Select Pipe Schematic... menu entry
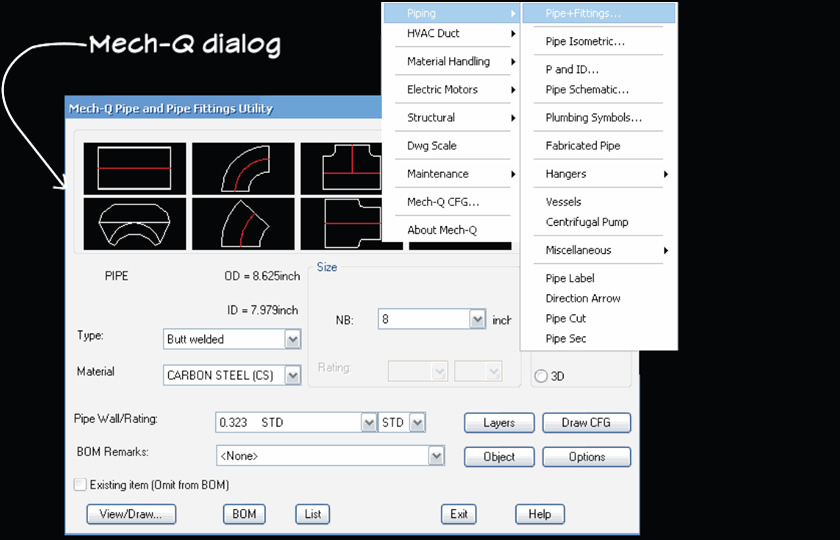 click(599, 89)
